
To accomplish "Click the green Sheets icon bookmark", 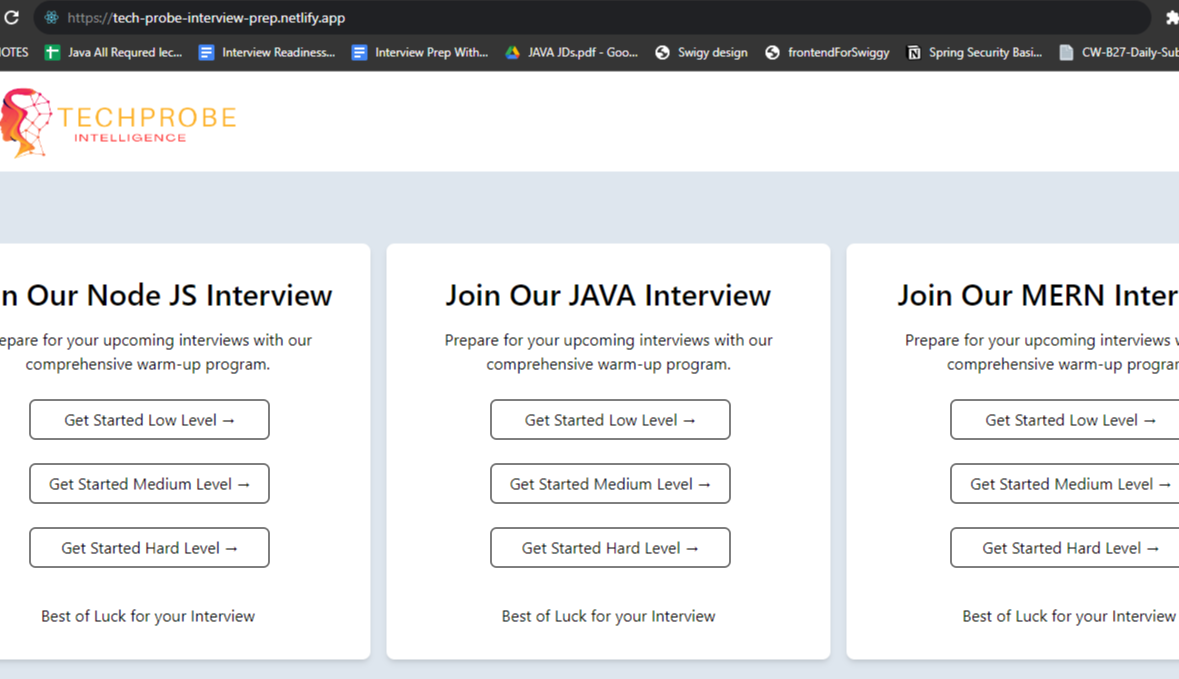I will click(53, 52).
